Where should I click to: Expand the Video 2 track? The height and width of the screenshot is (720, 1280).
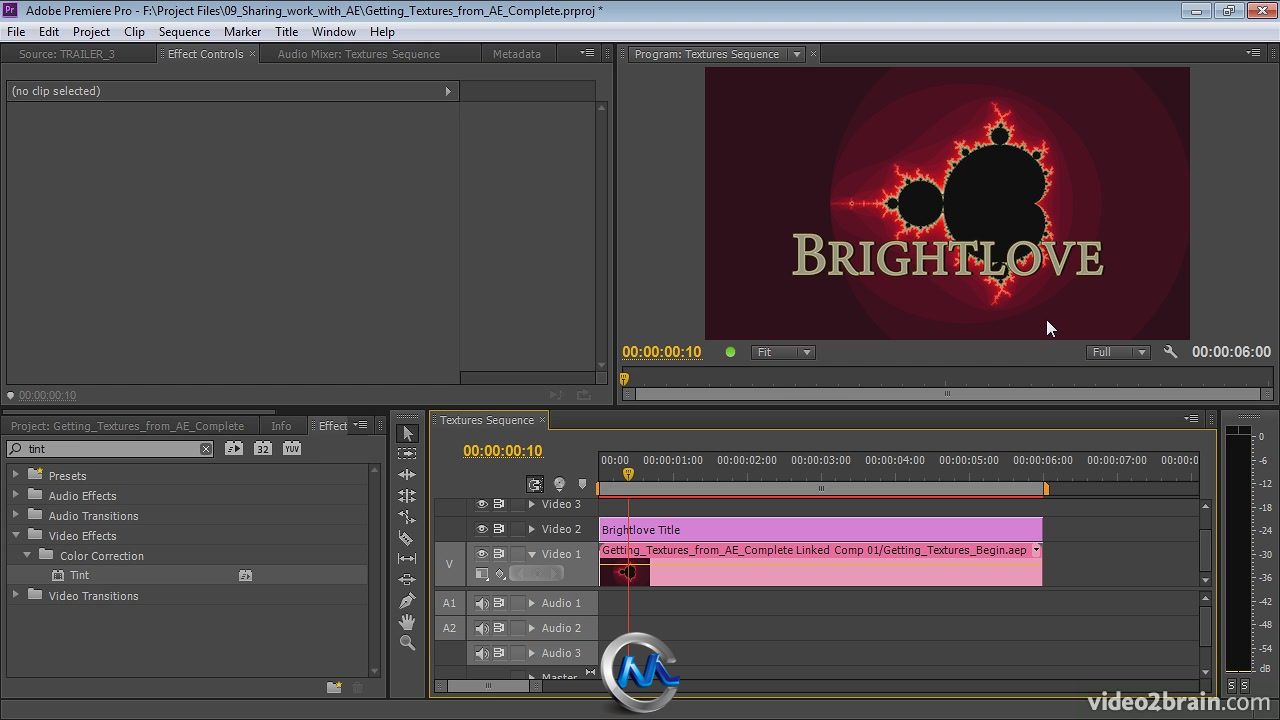532,529
